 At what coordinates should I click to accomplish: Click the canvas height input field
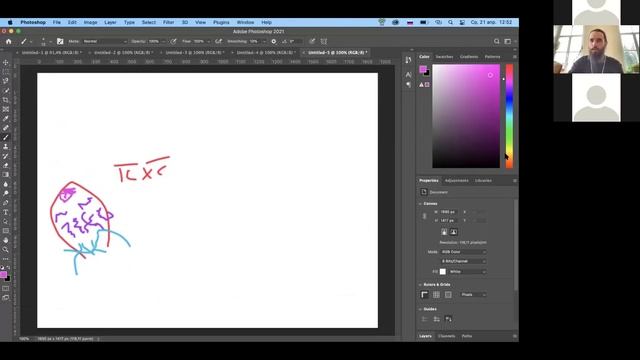[x=450, y=220]
